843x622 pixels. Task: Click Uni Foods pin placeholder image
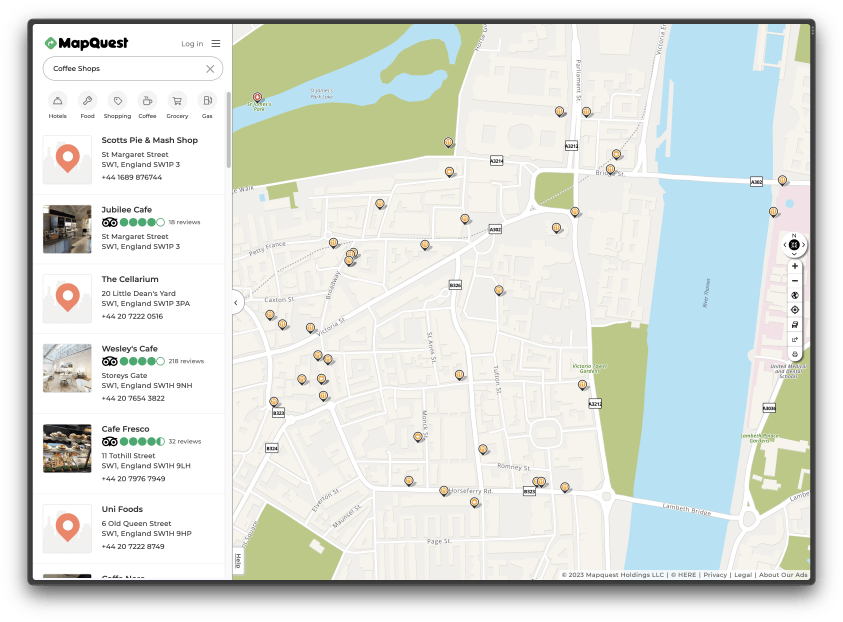[67, 528]
